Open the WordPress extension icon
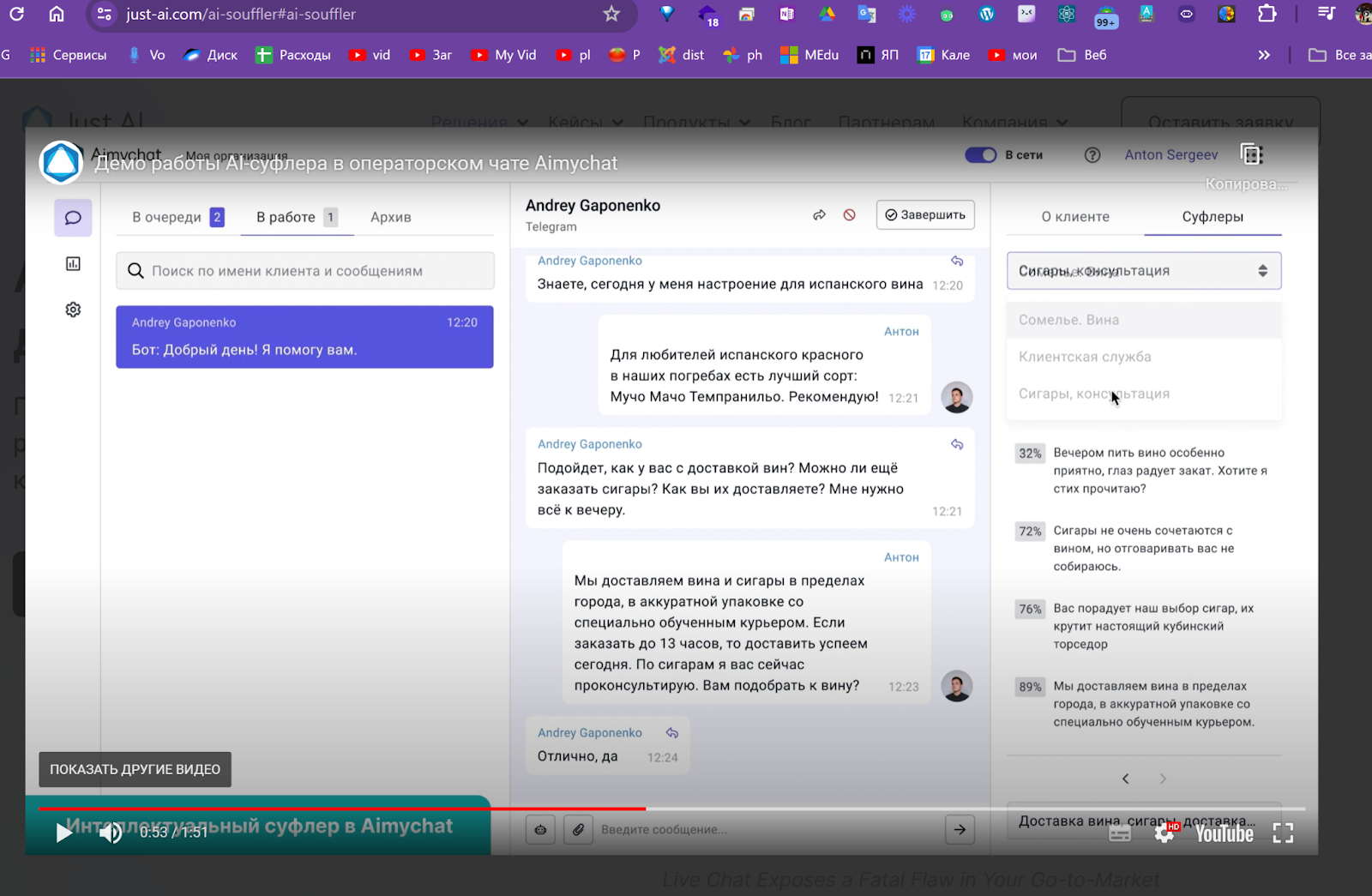Screen dimensions: 1372x896 987,14
